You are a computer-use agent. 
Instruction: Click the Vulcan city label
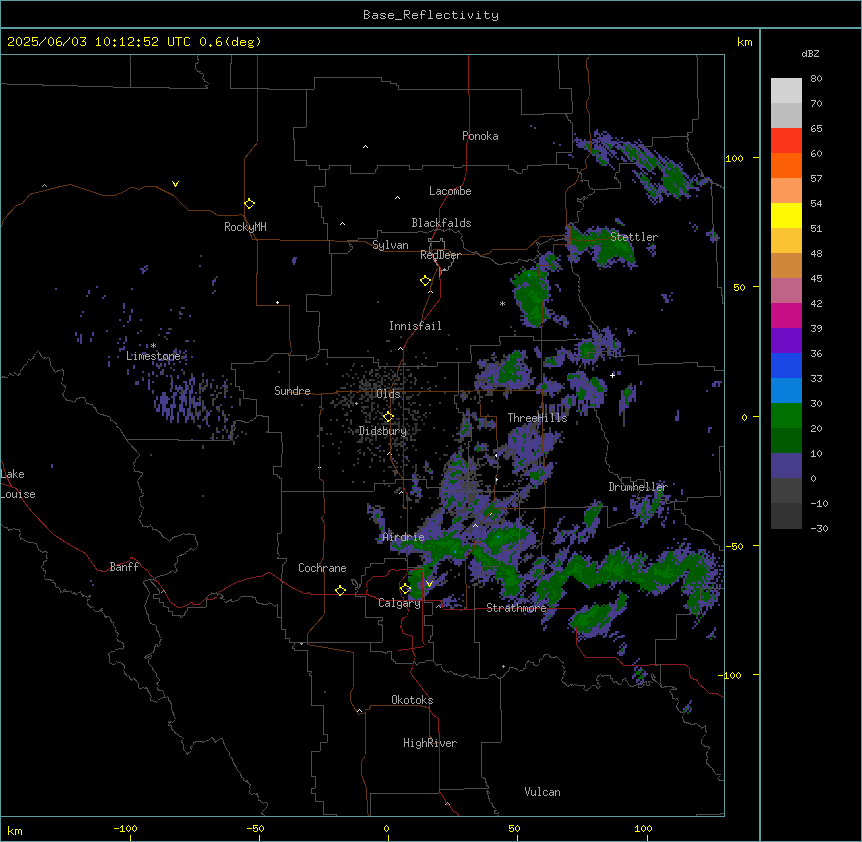(x=543, y=792)
